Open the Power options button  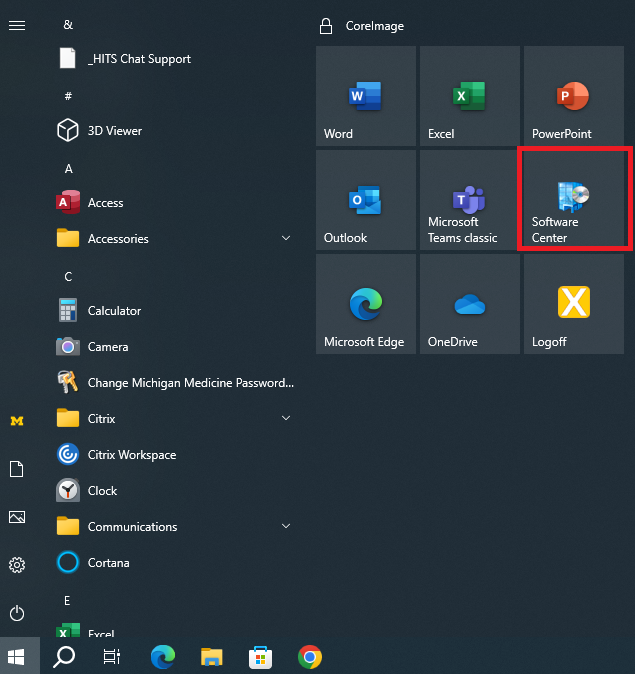pos(17,613)
